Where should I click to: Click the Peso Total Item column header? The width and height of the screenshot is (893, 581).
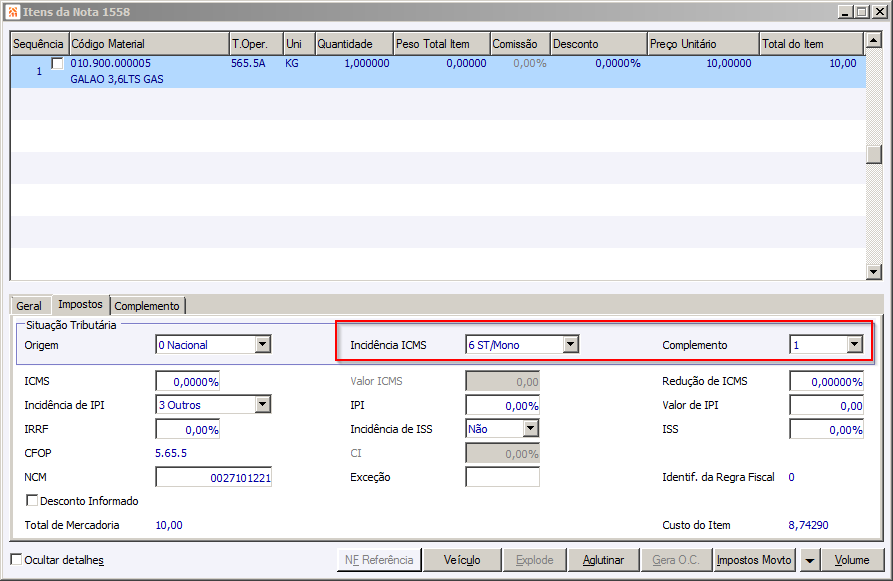click(442, 44)
